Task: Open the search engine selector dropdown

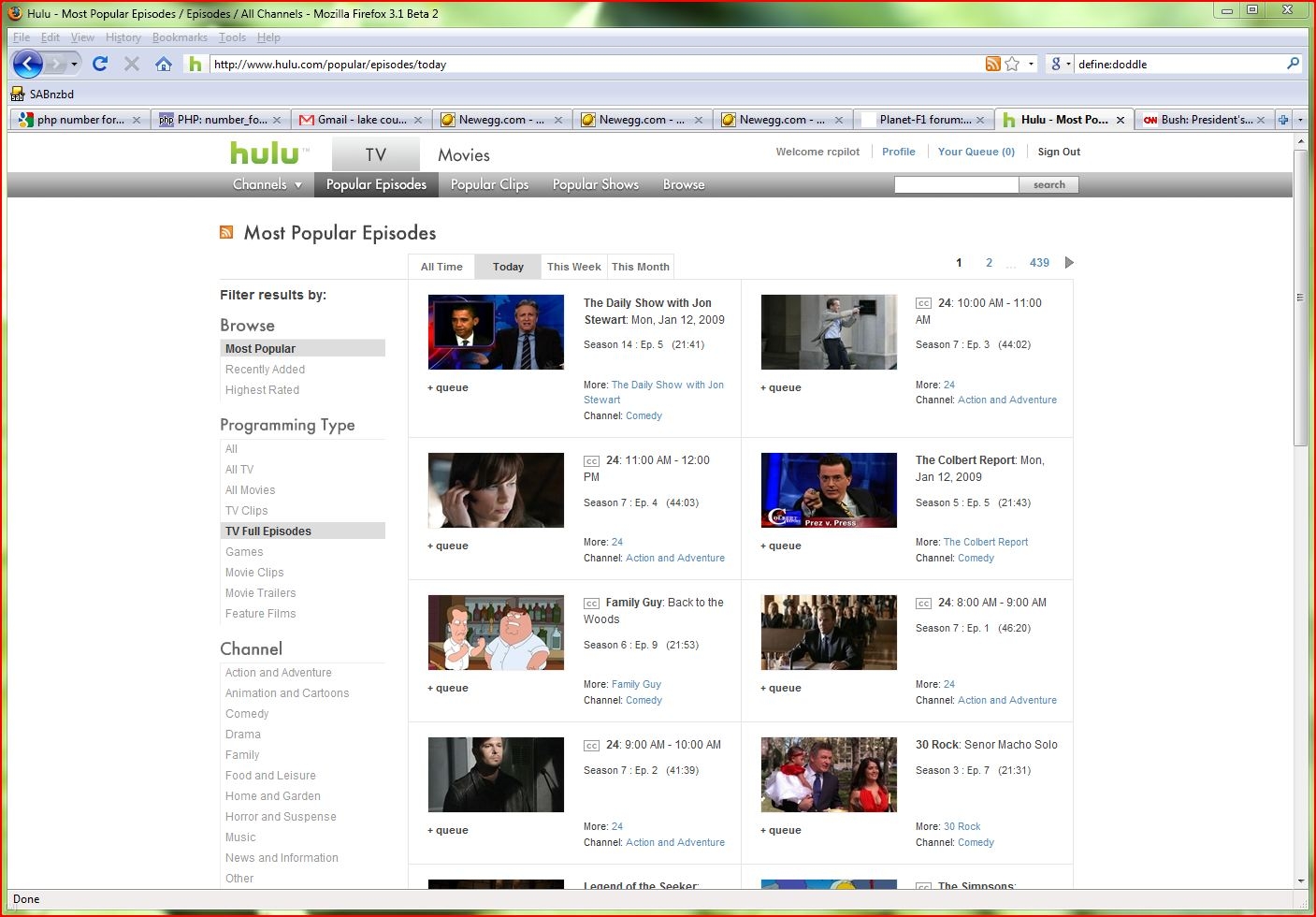Action: (1060, 64)
